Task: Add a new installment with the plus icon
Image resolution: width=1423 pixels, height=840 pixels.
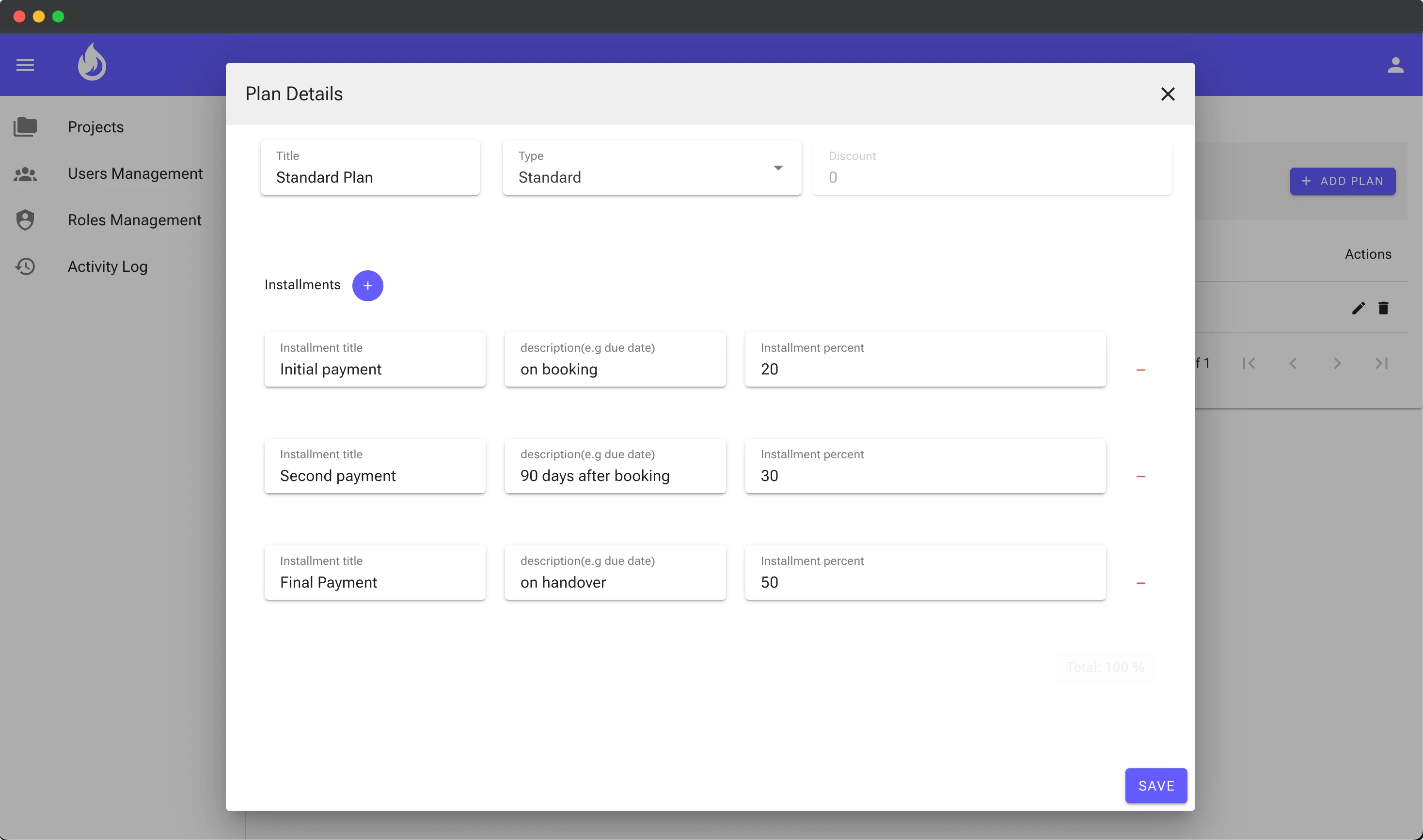Action: (367, 285)
